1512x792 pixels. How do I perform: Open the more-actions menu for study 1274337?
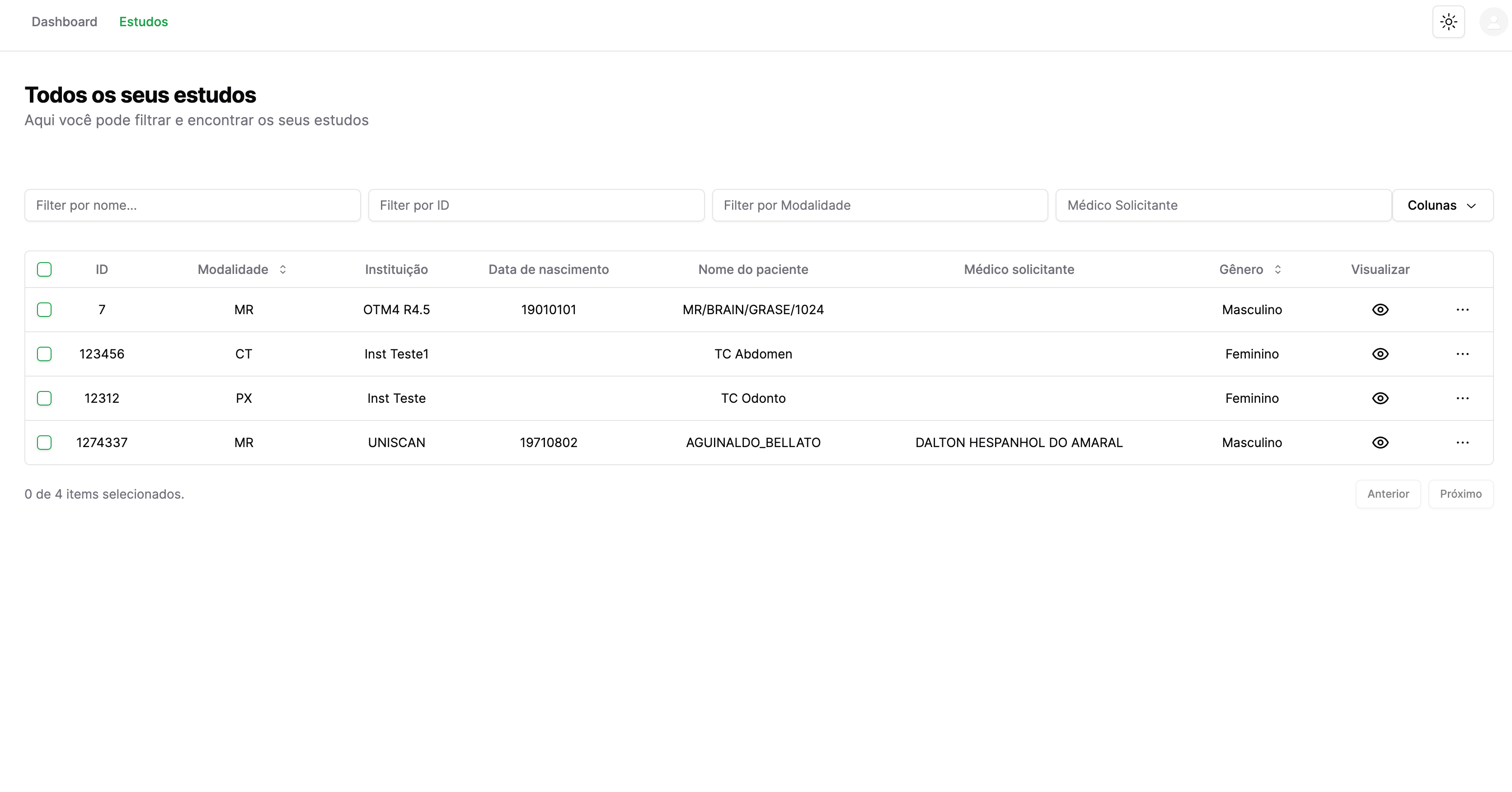[x=1462, y=443]
